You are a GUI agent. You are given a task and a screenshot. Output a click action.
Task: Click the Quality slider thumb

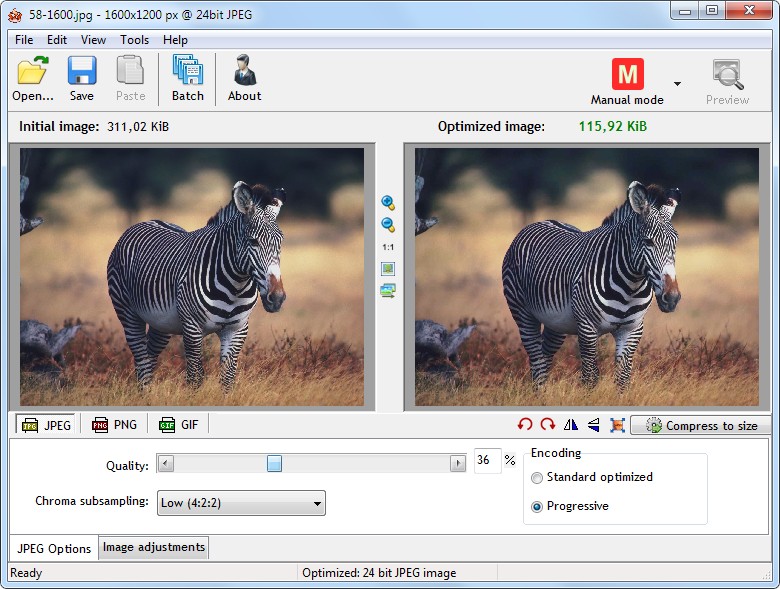274,463
